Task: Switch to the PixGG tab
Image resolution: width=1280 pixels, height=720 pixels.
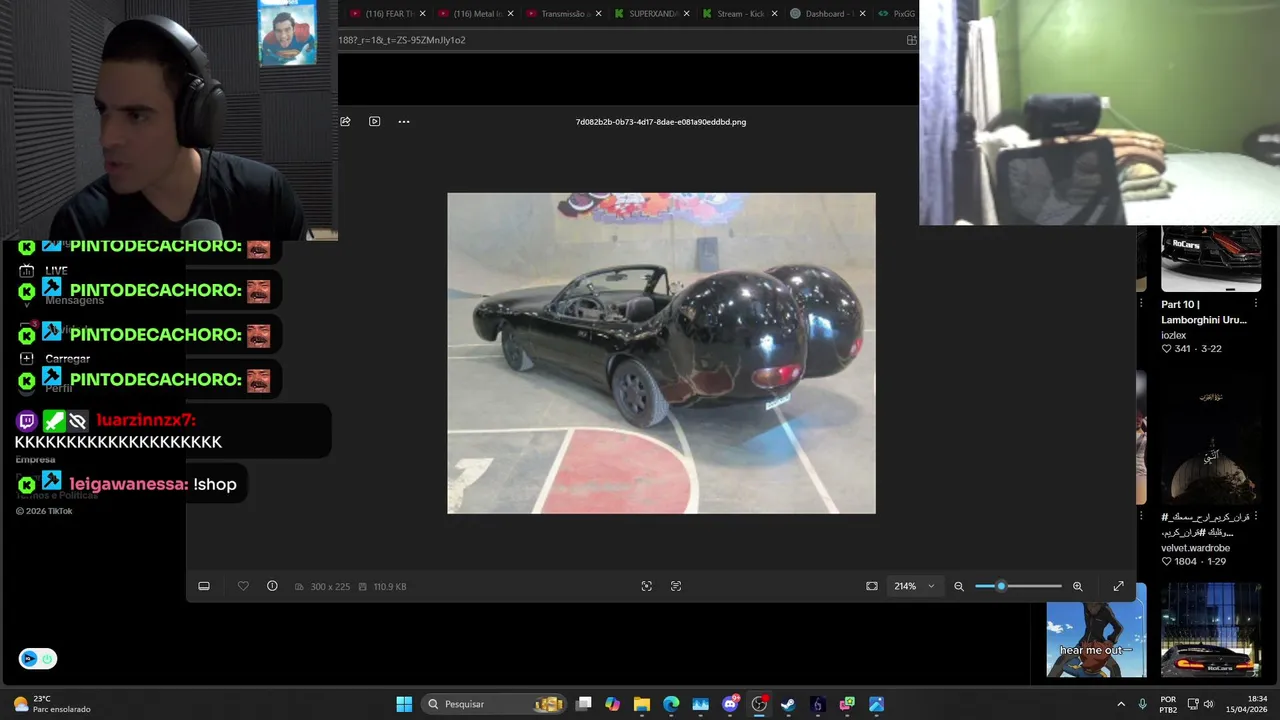Action: pos(896,14)
